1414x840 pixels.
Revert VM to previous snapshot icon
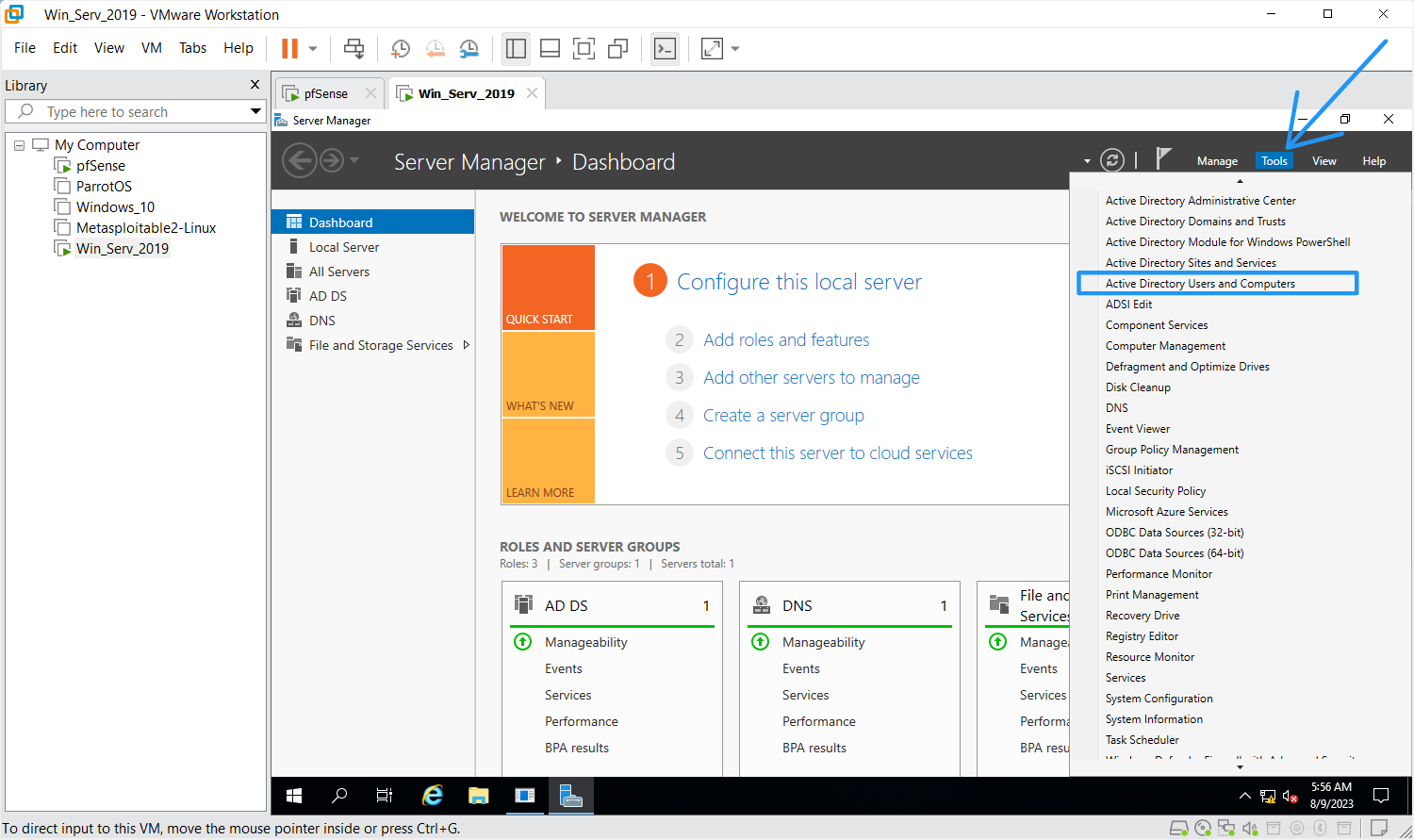pos(435,48)
